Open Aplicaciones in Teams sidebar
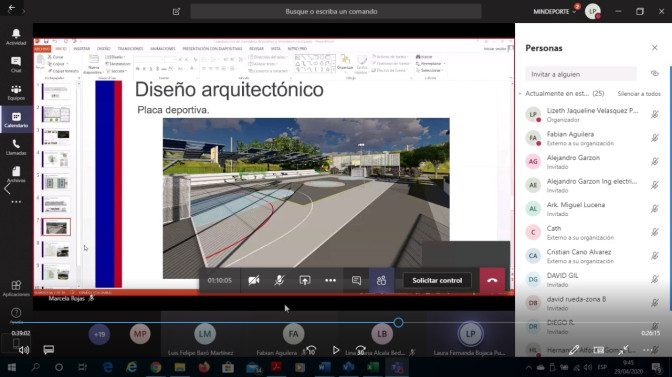The height and width of the screenshot is (377, 672). click(16, 288)
